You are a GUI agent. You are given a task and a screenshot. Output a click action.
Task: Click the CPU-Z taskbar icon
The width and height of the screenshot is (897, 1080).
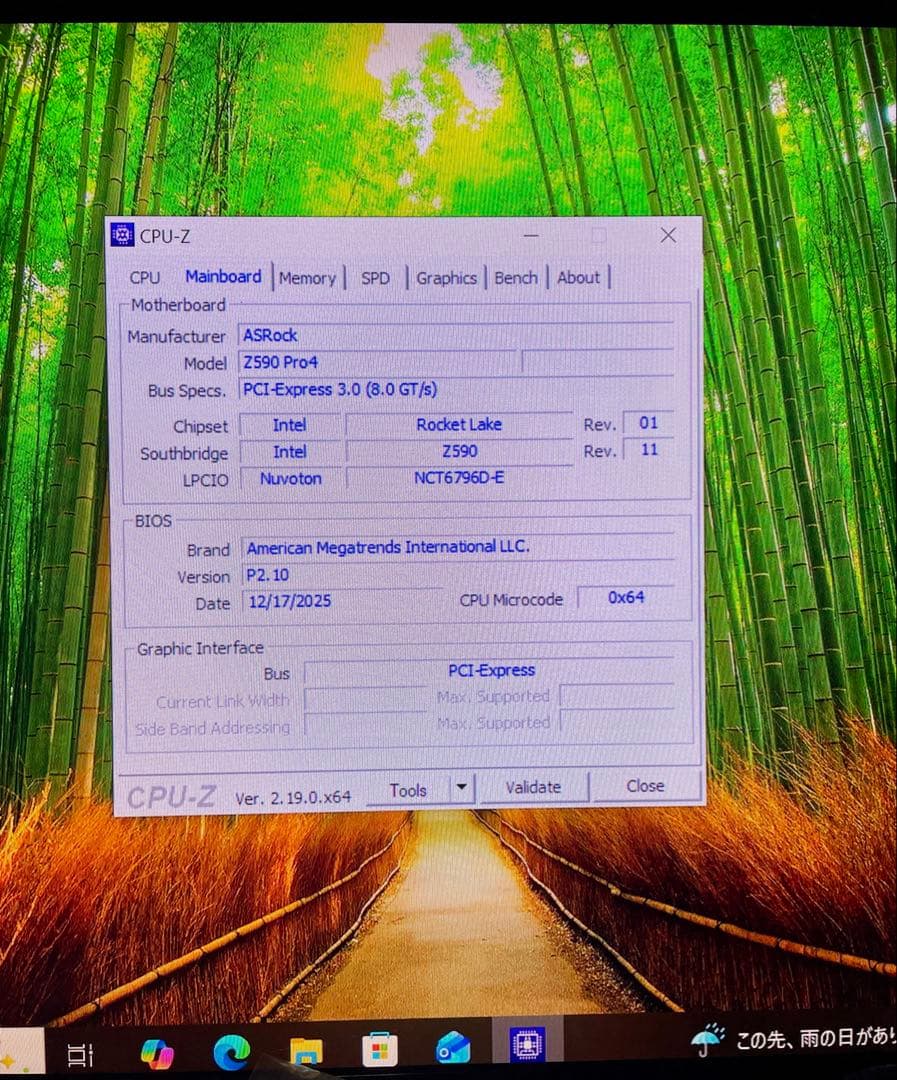click(528, 1043)
